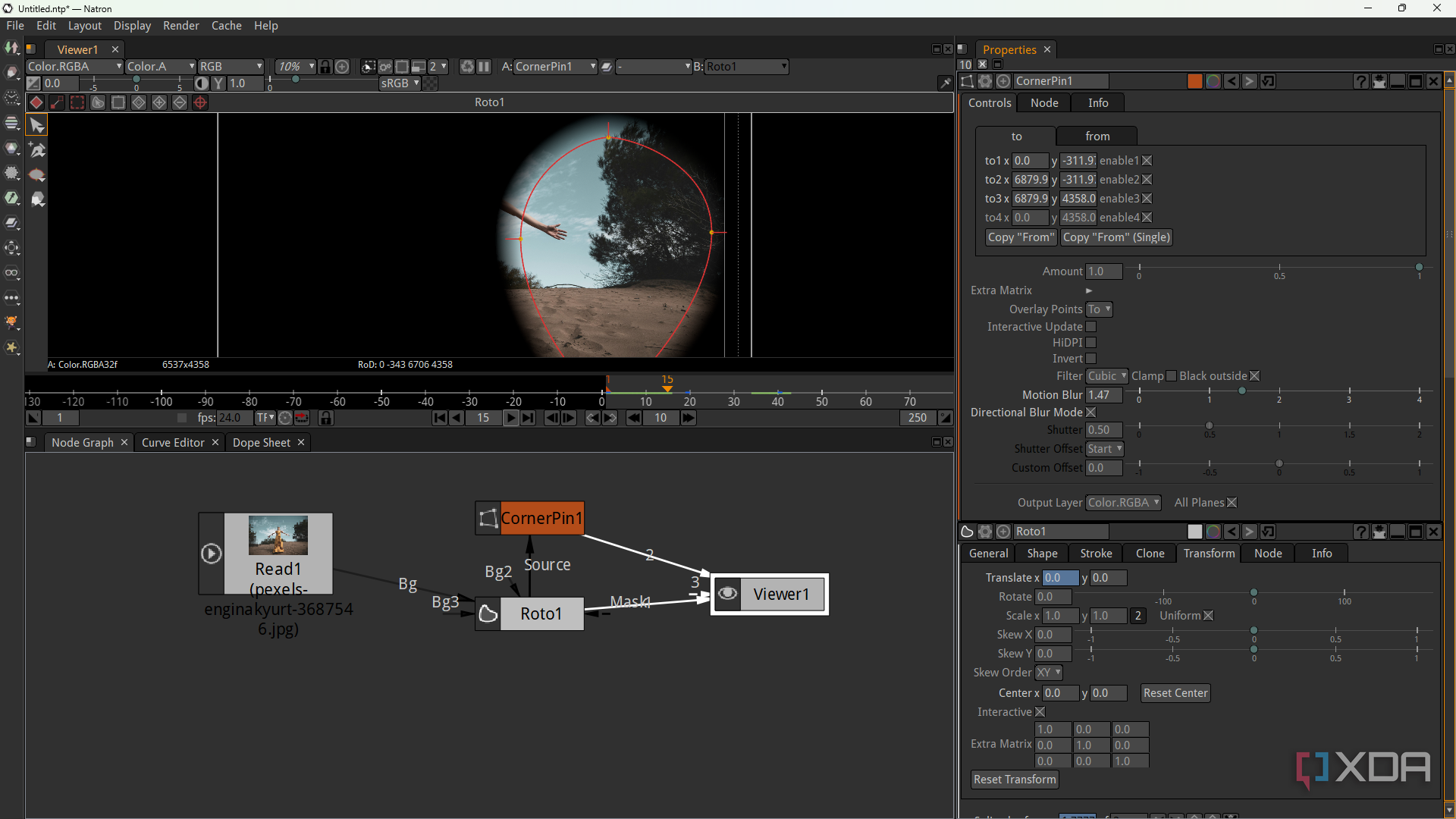Select the Read1 node thumbnail in graph
This screenshot has width=1456, height=819.
point(278,535)
